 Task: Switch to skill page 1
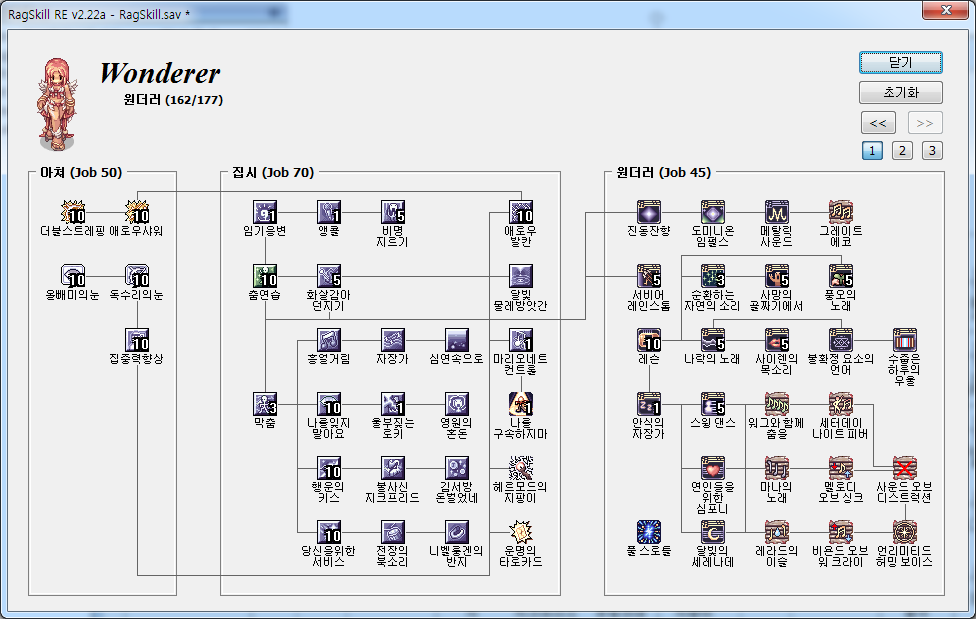pyautogui.click(x=872, y=151)
